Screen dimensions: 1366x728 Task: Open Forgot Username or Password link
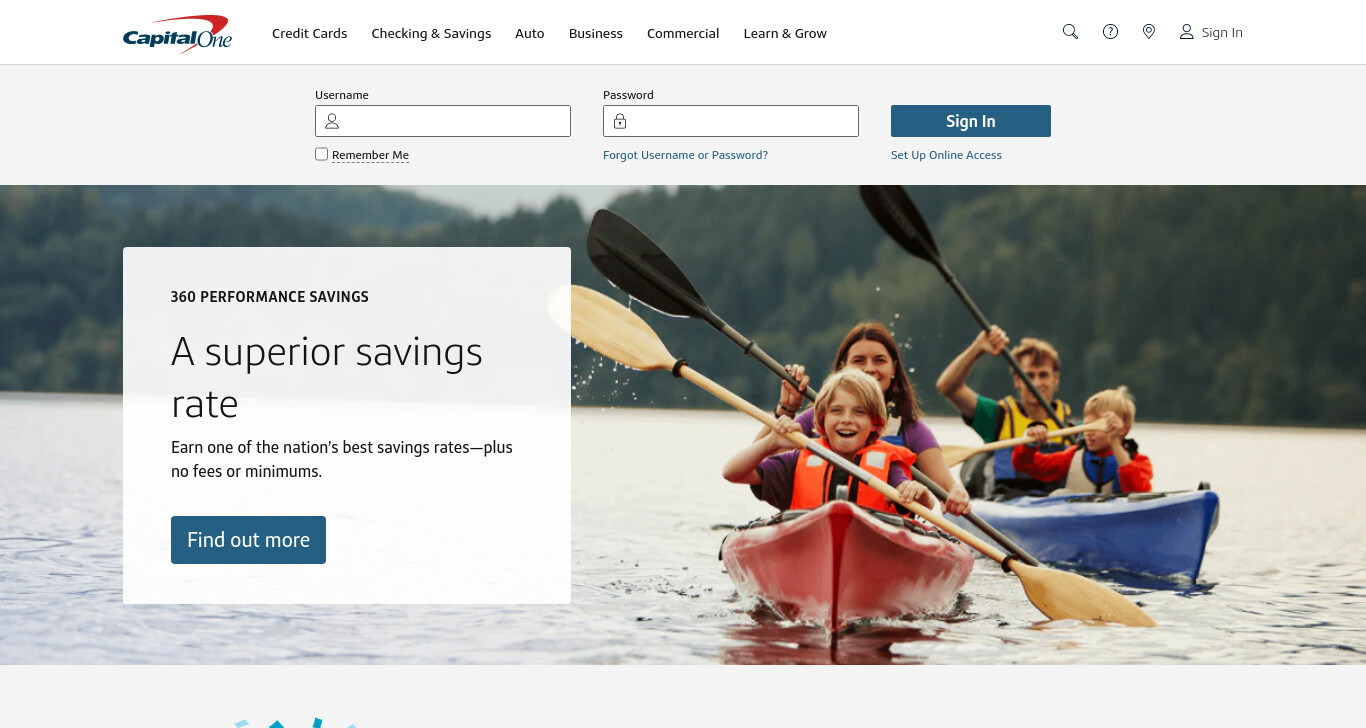[x=685, y=155]
